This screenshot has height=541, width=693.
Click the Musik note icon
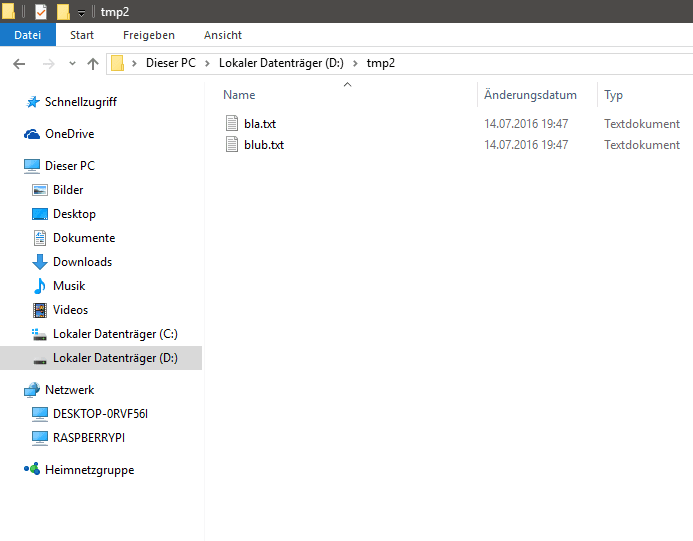point(40,286)
